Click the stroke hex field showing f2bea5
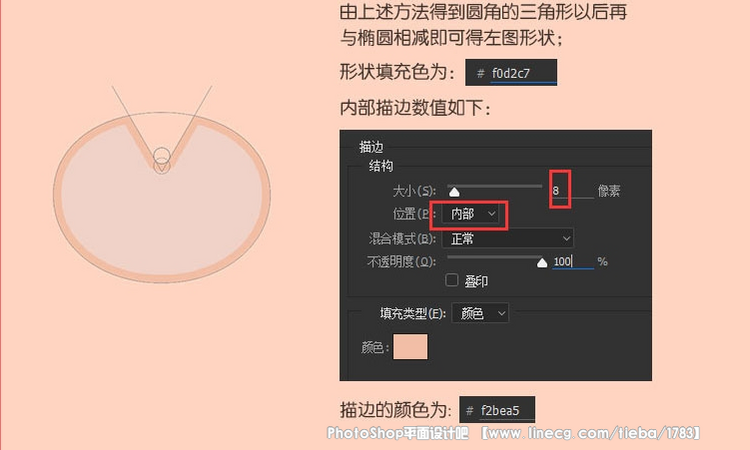Viewport: 750px width, 450px height. (x=497, y=410)
